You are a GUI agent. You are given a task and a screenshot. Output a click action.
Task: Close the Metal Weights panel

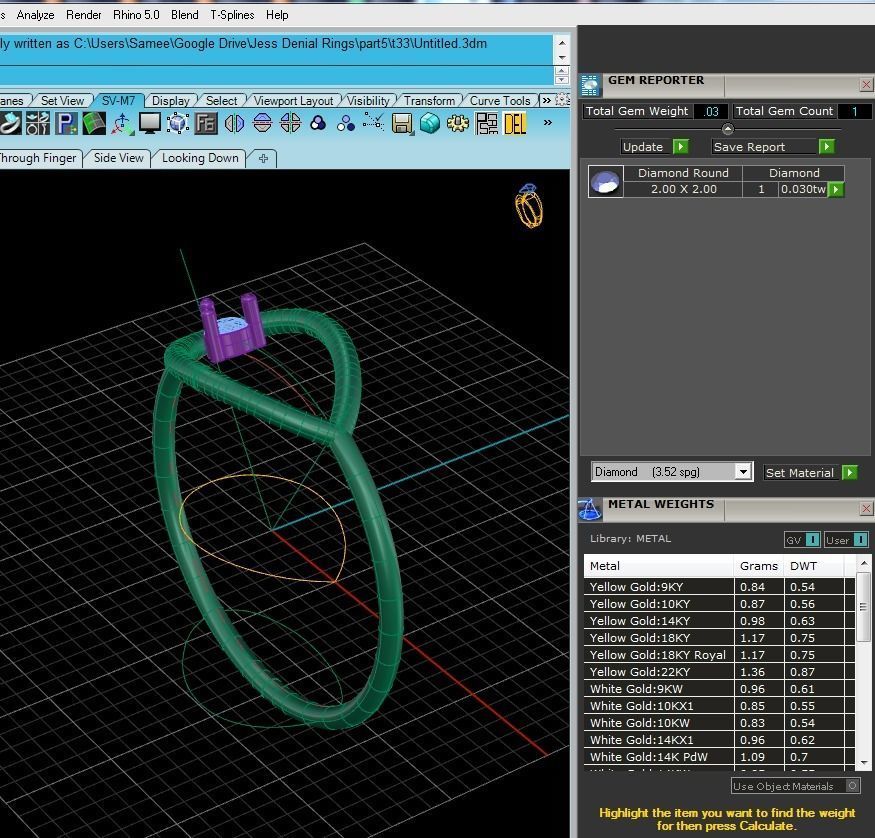click(x=866, y=508)
